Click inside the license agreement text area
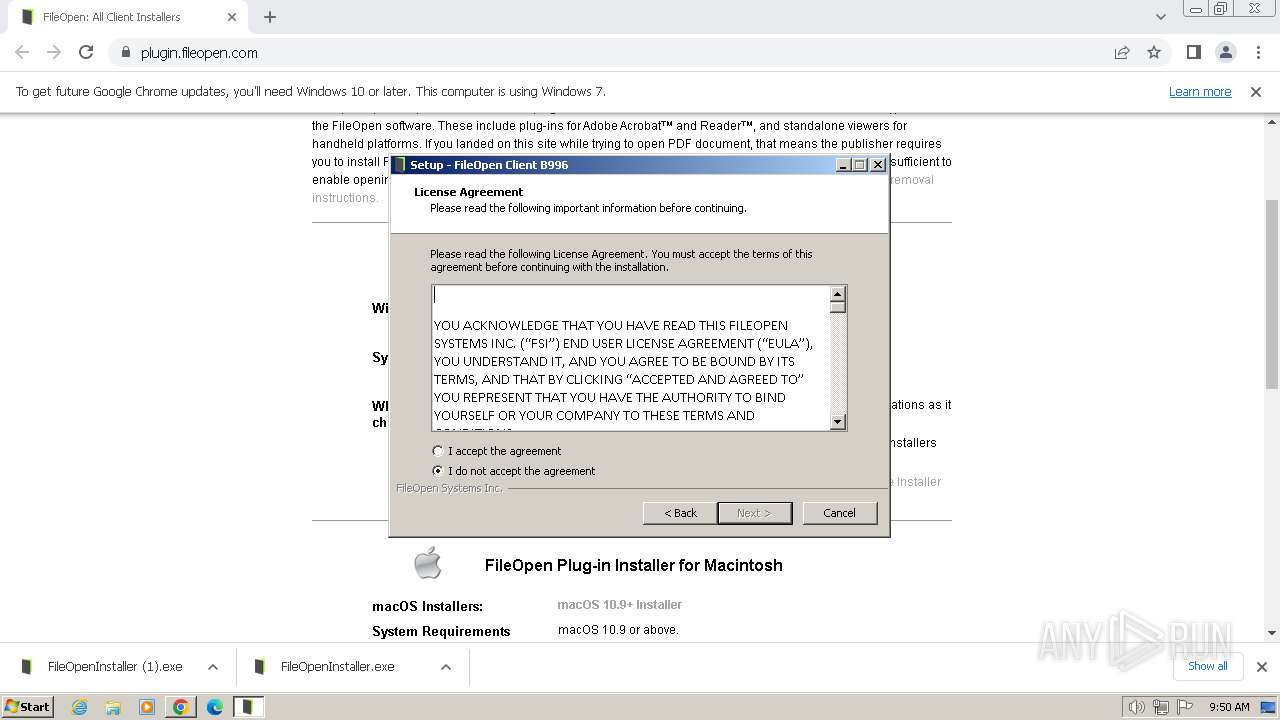Viewport: 1280px width, 720px height. [631, 358]
